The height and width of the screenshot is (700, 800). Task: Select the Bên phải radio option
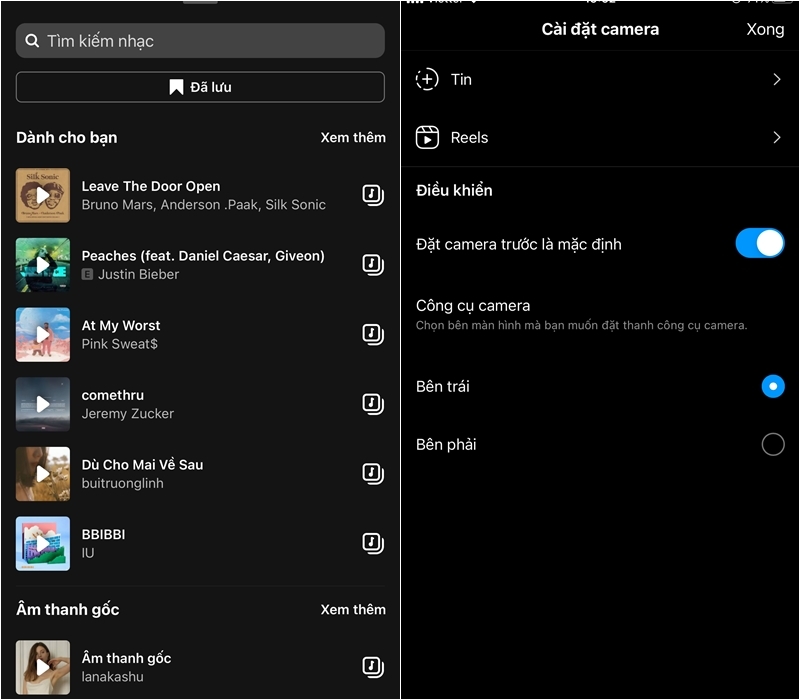[772, 444]
